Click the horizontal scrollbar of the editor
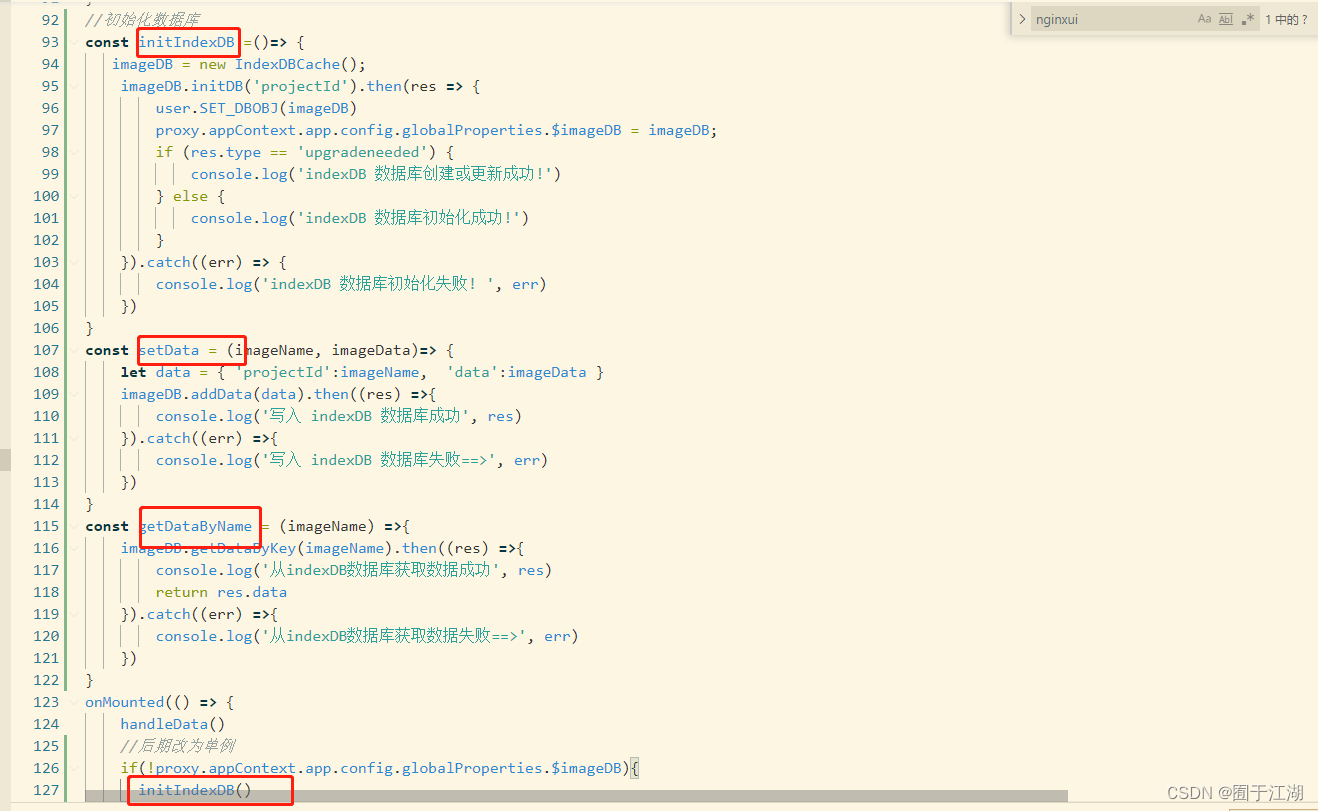The width and height of the screenshot is (1318, 811). coord(576,796)
